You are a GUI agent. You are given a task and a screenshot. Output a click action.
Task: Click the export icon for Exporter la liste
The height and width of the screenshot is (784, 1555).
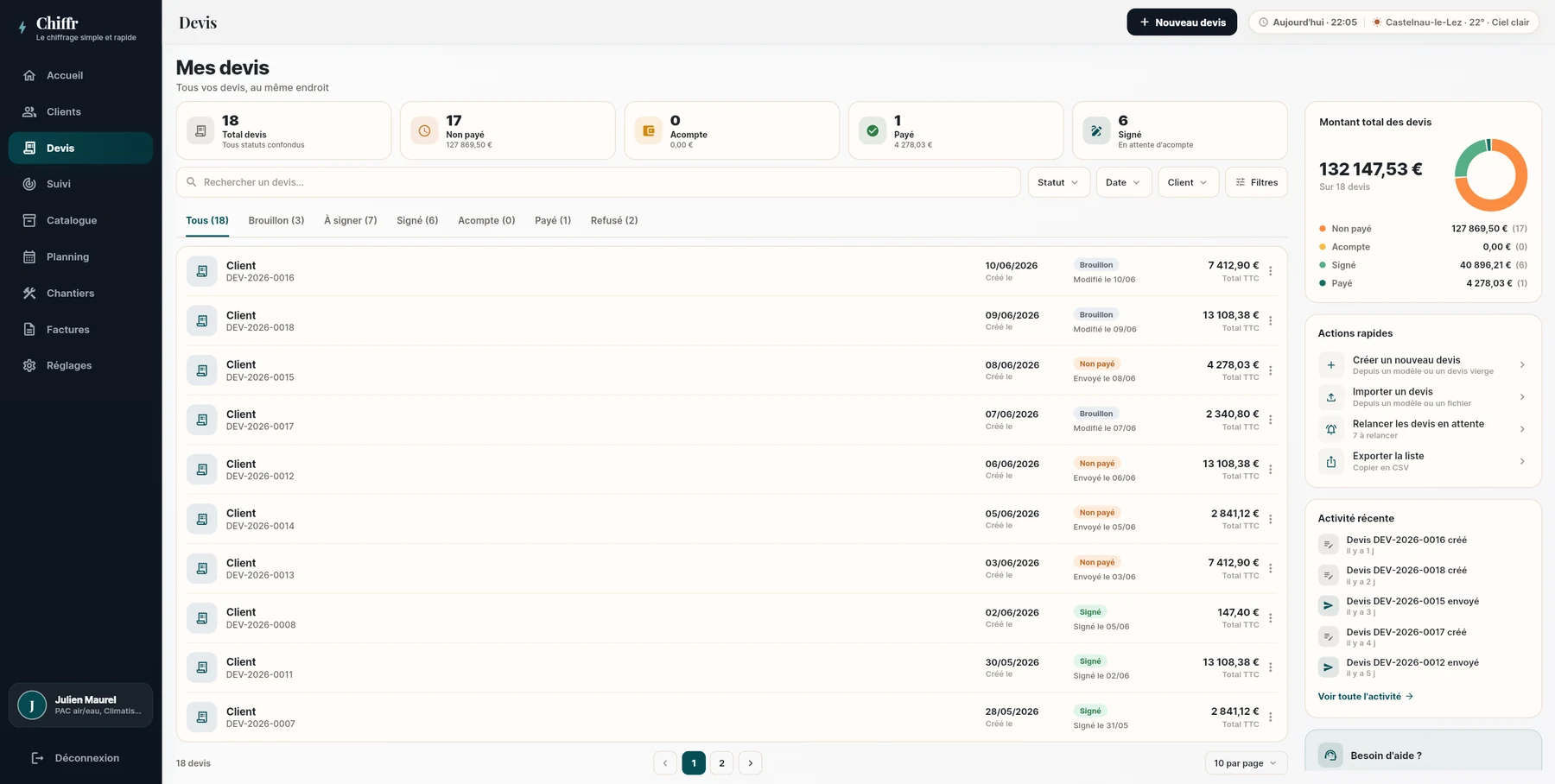(1331, 462)
